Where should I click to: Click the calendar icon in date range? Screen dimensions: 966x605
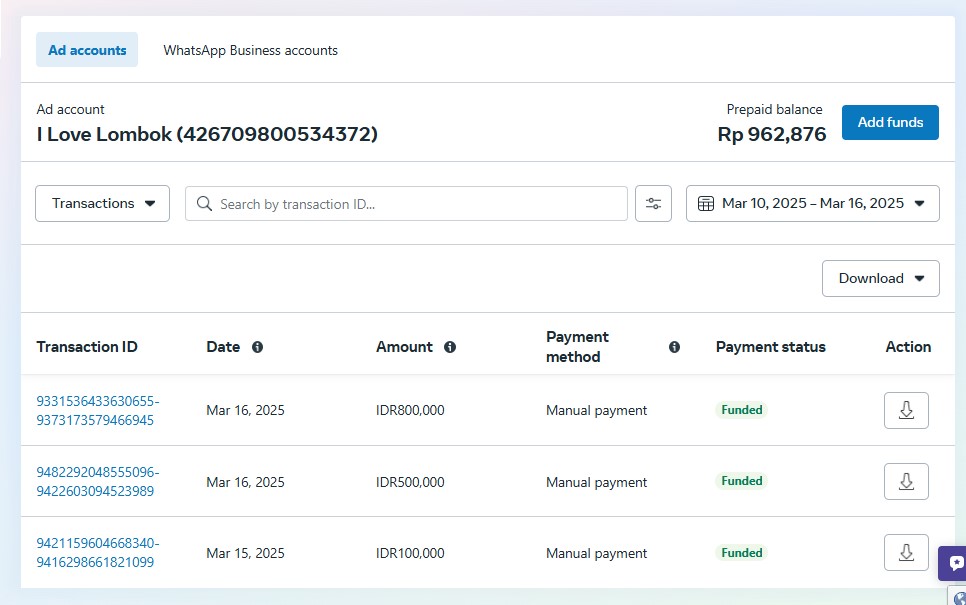(705, 203)
